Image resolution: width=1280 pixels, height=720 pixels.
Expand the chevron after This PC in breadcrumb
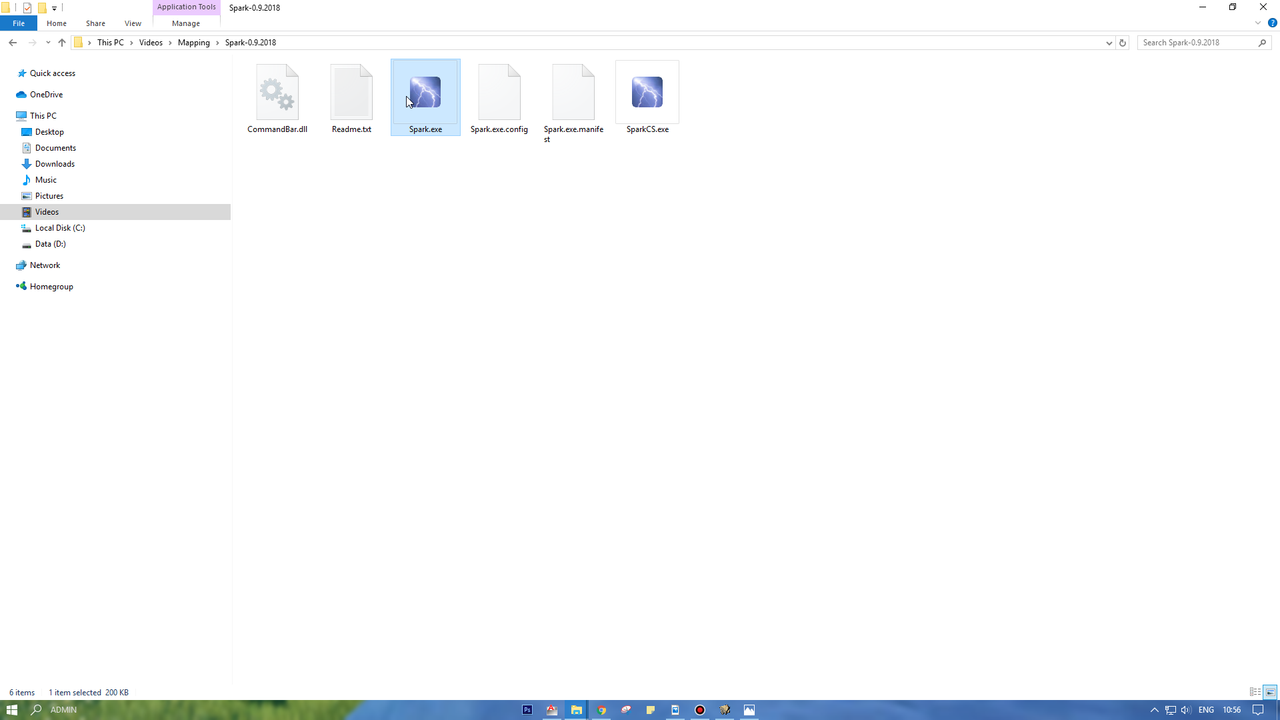tap(132, 42)
